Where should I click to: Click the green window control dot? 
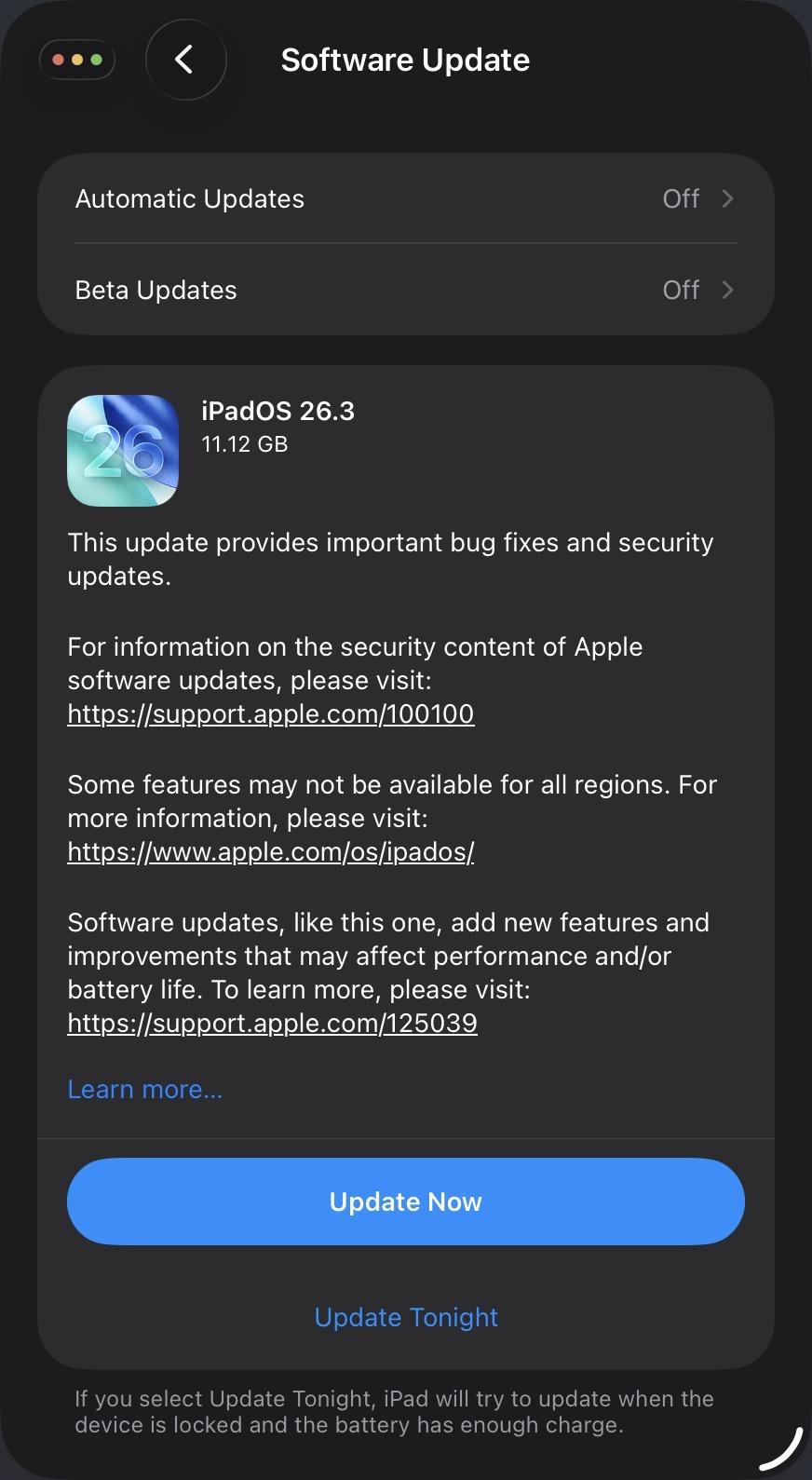pyautogui.click(x=96, y=60)
